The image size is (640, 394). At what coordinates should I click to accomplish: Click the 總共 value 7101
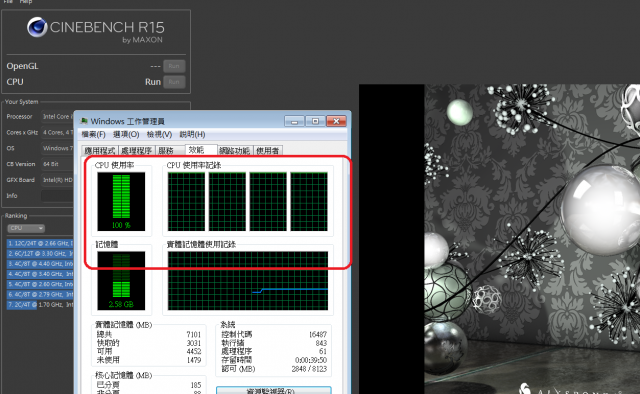click(x=193, y=334)
